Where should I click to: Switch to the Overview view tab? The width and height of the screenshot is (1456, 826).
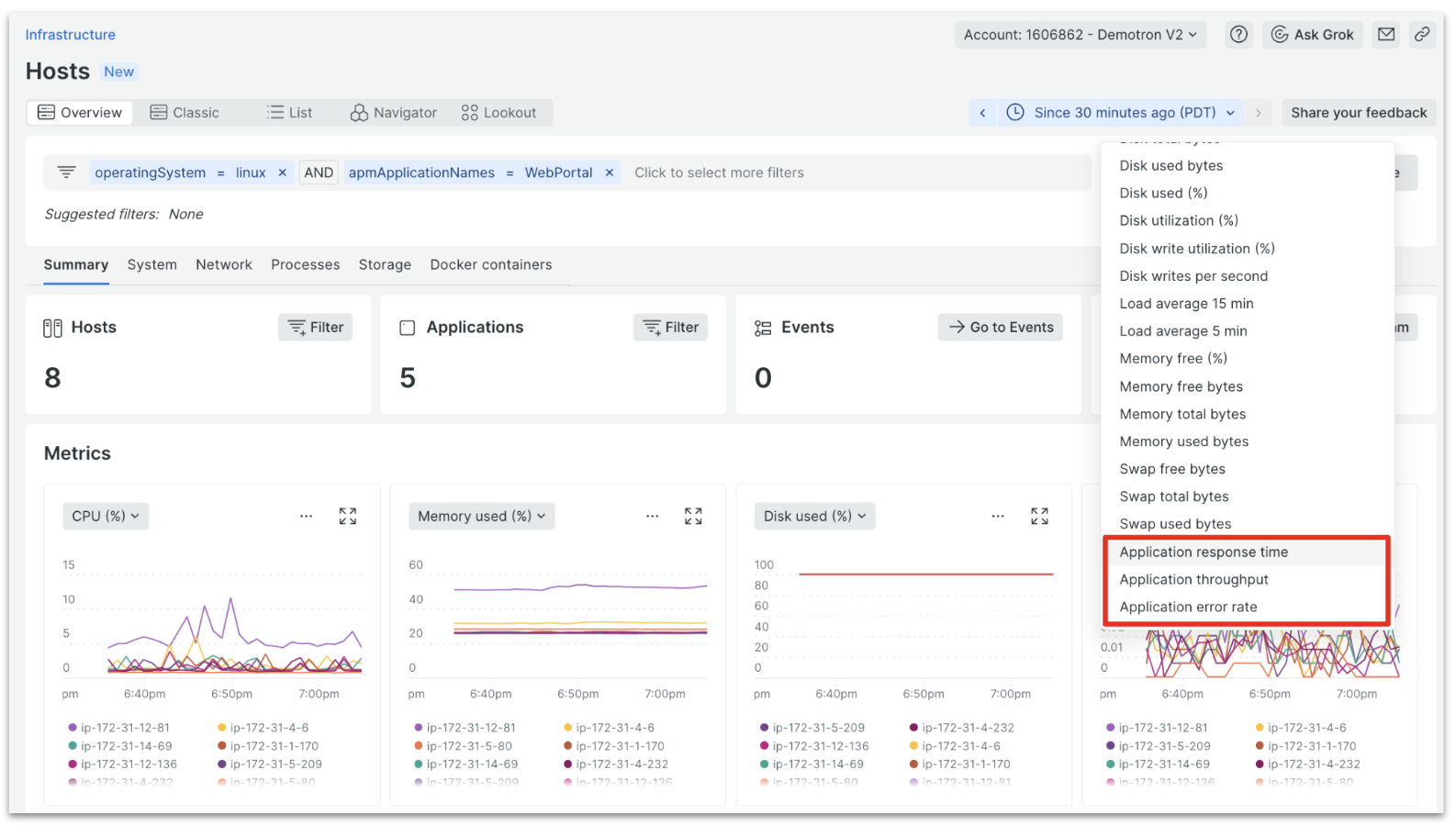coord(80,113)
